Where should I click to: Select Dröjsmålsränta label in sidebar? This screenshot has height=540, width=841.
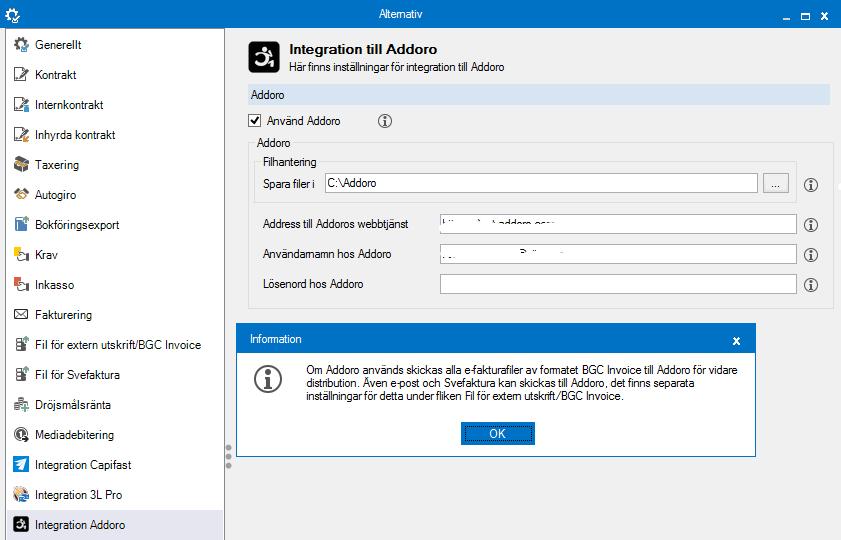pyautogui.click(x=73, y=405)
